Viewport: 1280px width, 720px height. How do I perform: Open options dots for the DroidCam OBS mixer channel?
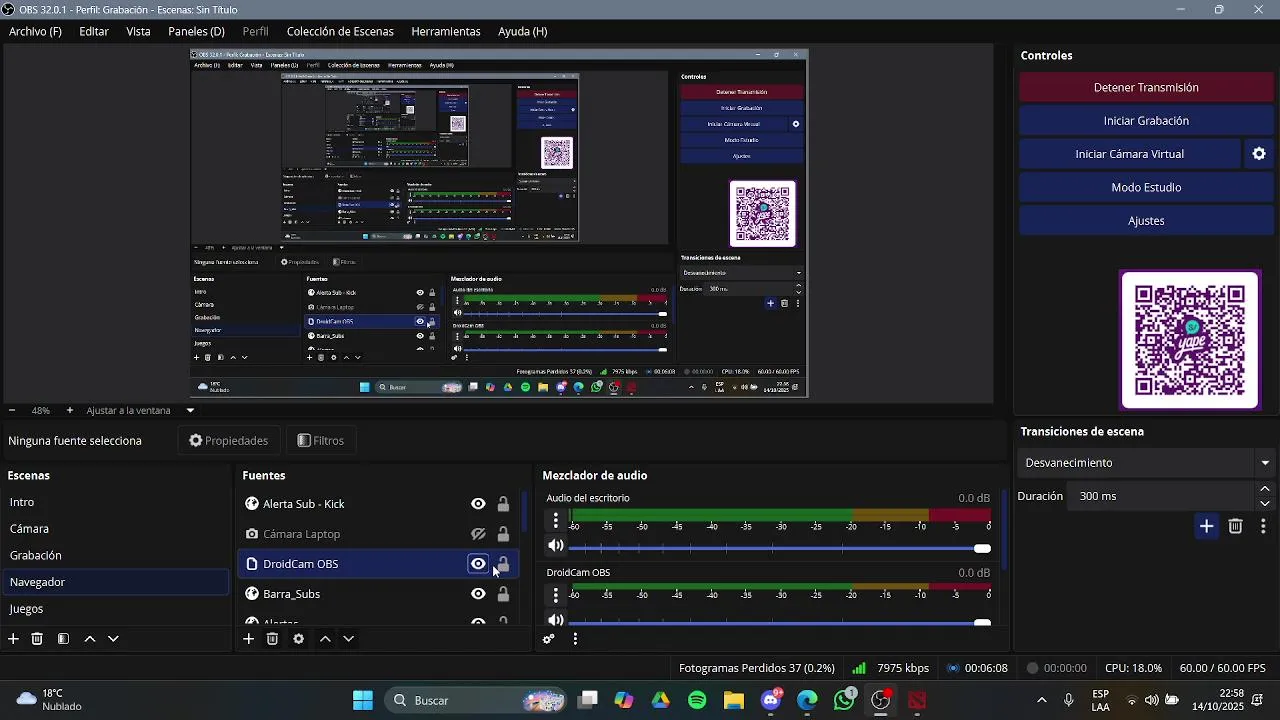[556, 595]
